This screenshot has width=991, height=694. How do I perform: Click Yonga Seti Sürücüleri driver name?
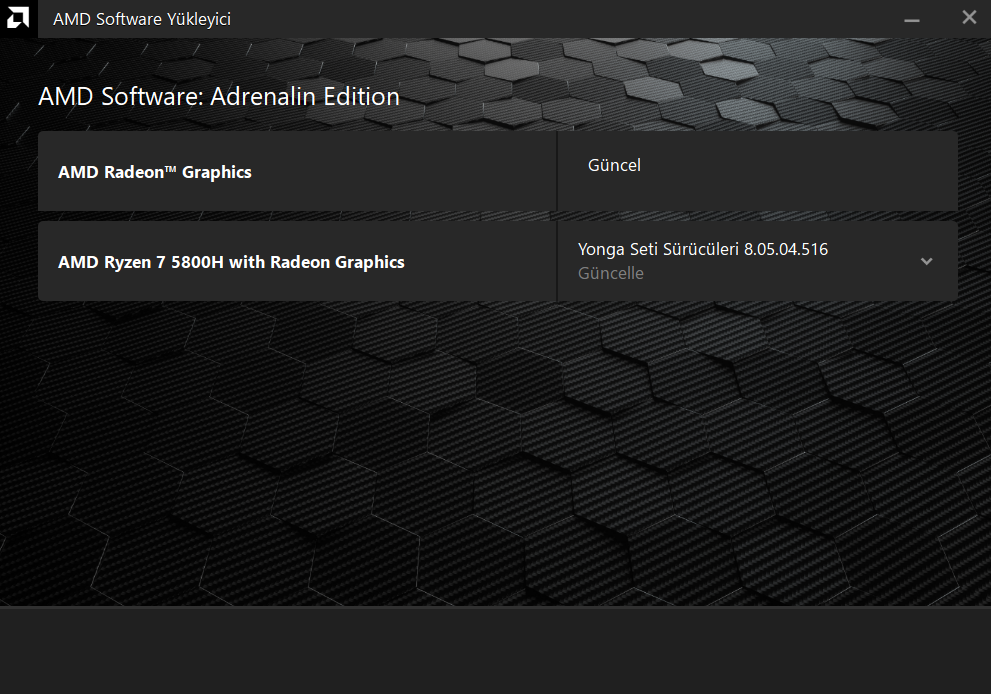[x=658, y=249]
